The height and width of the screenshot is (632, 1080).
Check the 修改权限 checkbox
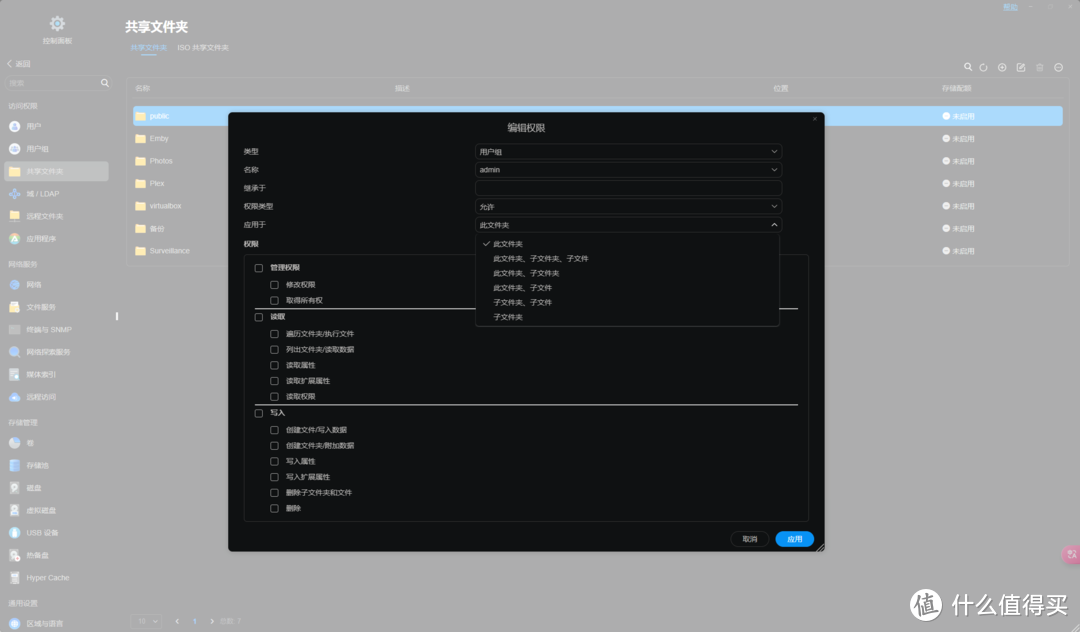pos(274,284)
